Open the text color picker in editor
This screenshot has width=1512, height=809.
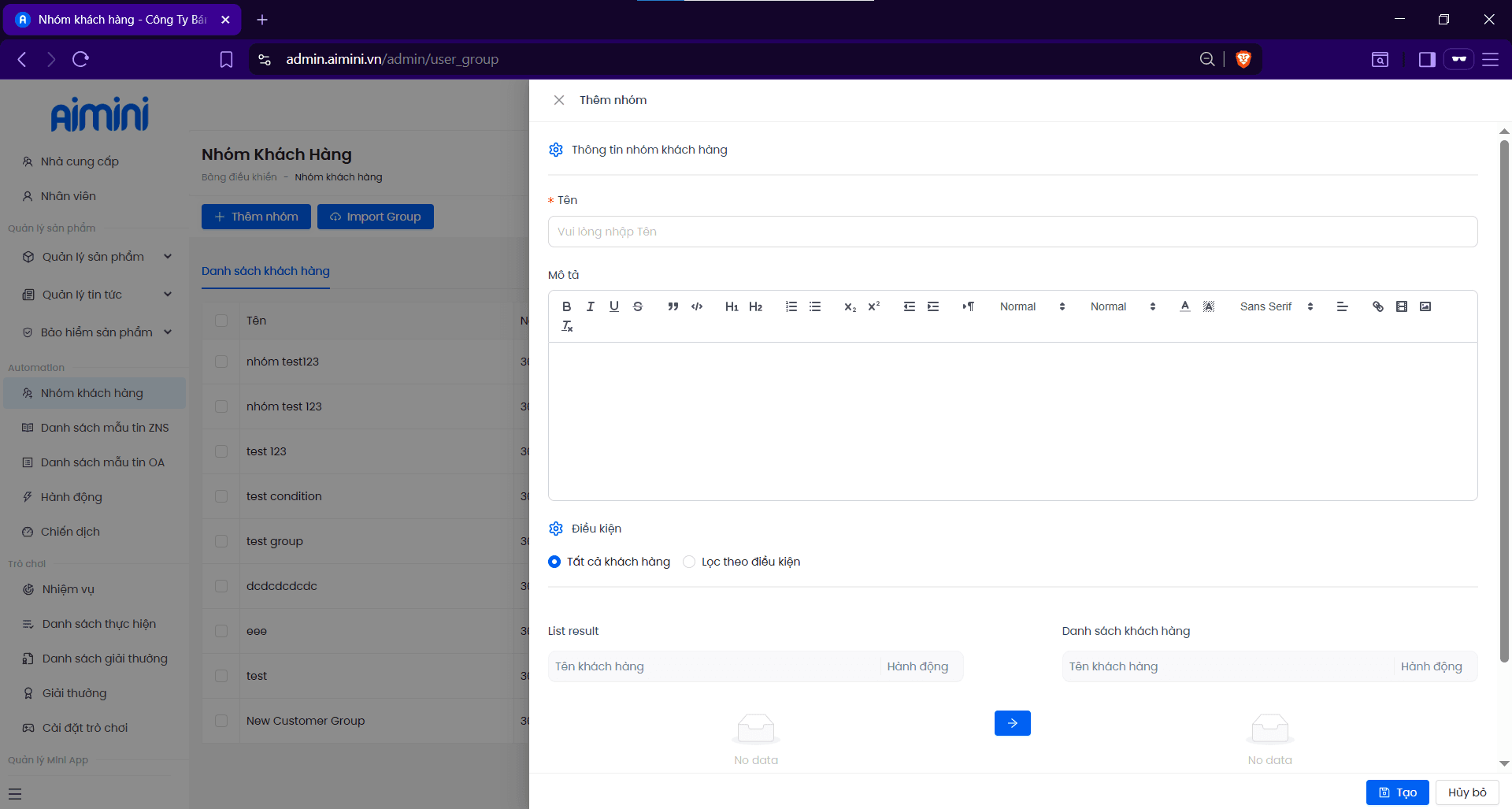(x=1184, y=306)
